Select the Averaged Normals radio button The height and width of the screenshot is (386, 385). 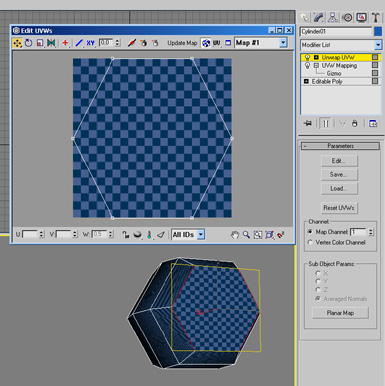coord(318,299)
